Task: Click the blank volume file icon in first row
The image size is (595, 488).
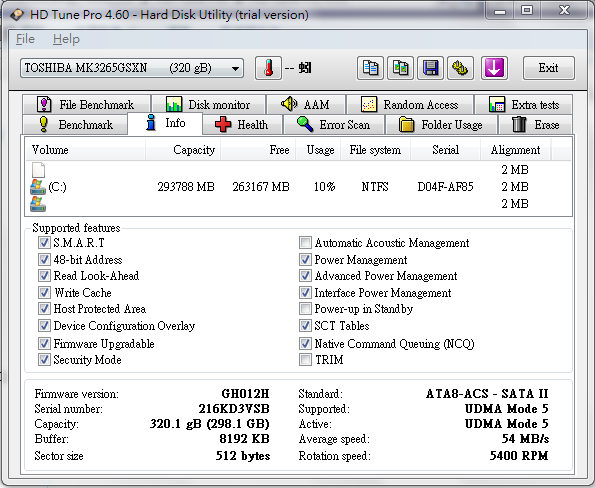Action: pos(38,170)
